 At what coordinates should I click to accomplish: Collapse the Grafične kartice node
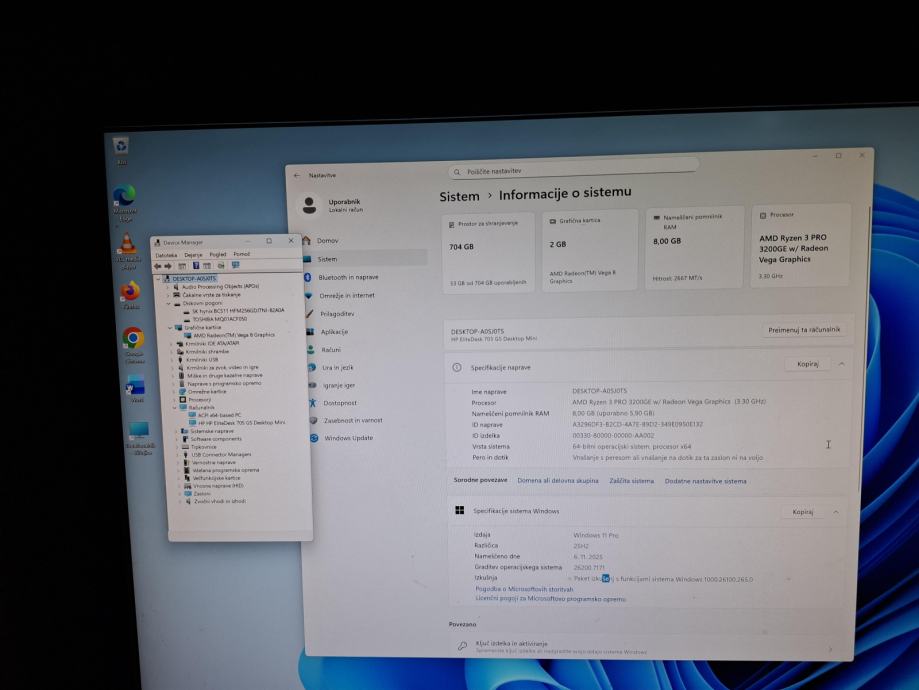pyautogui.click(x=171, y=328)
